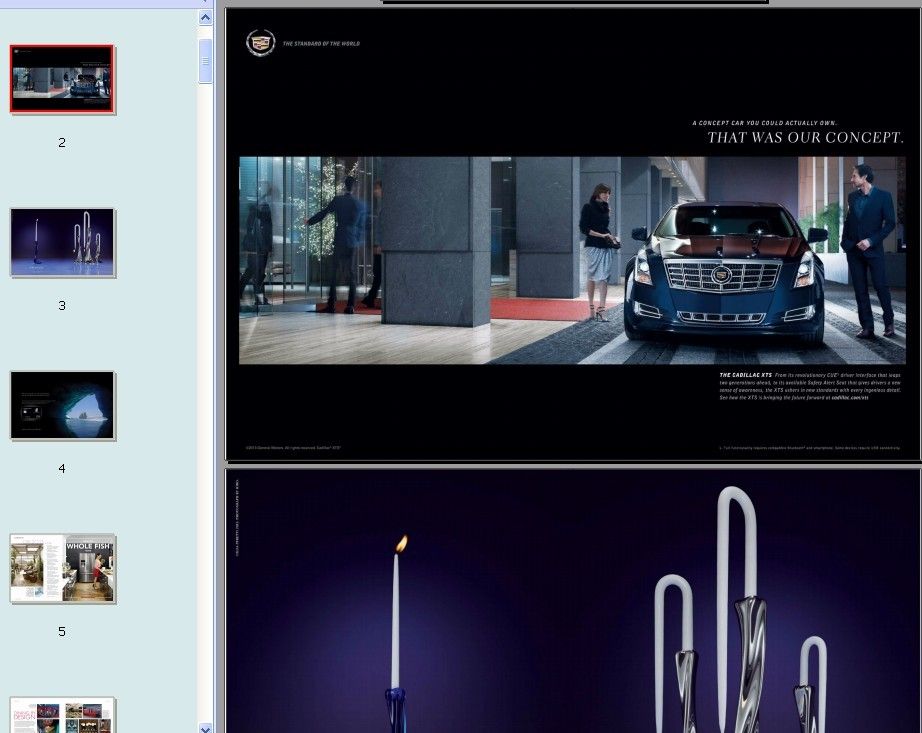
Task: Click the lit candle on the lower page
Action: point(397,611)
